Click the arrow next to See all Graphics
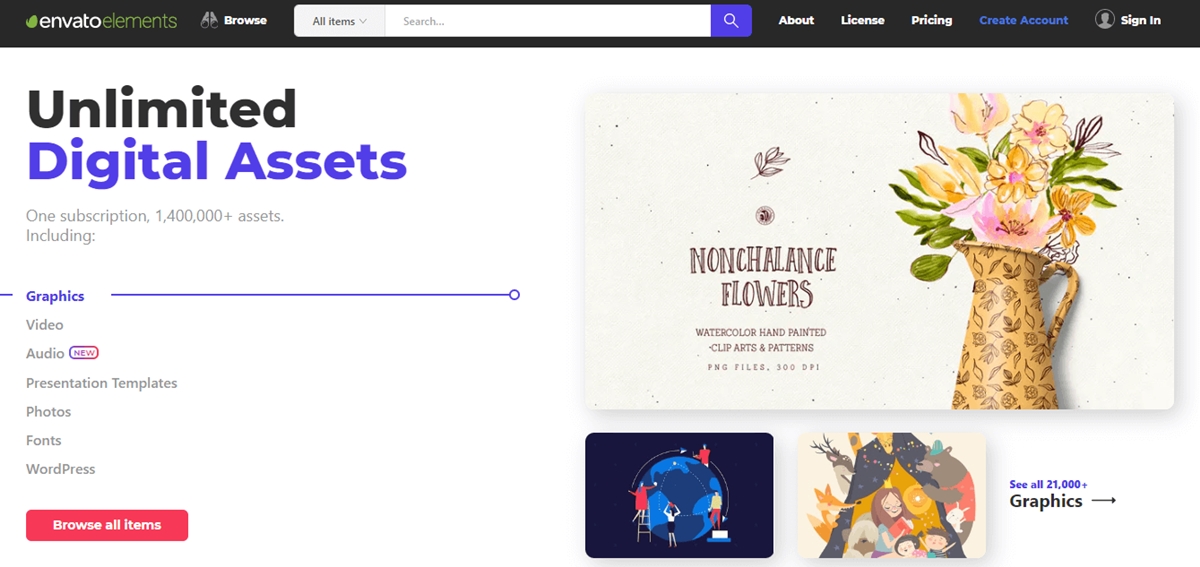The height and width of the screenshot is (567, 1200). [x=1104, y=501]
